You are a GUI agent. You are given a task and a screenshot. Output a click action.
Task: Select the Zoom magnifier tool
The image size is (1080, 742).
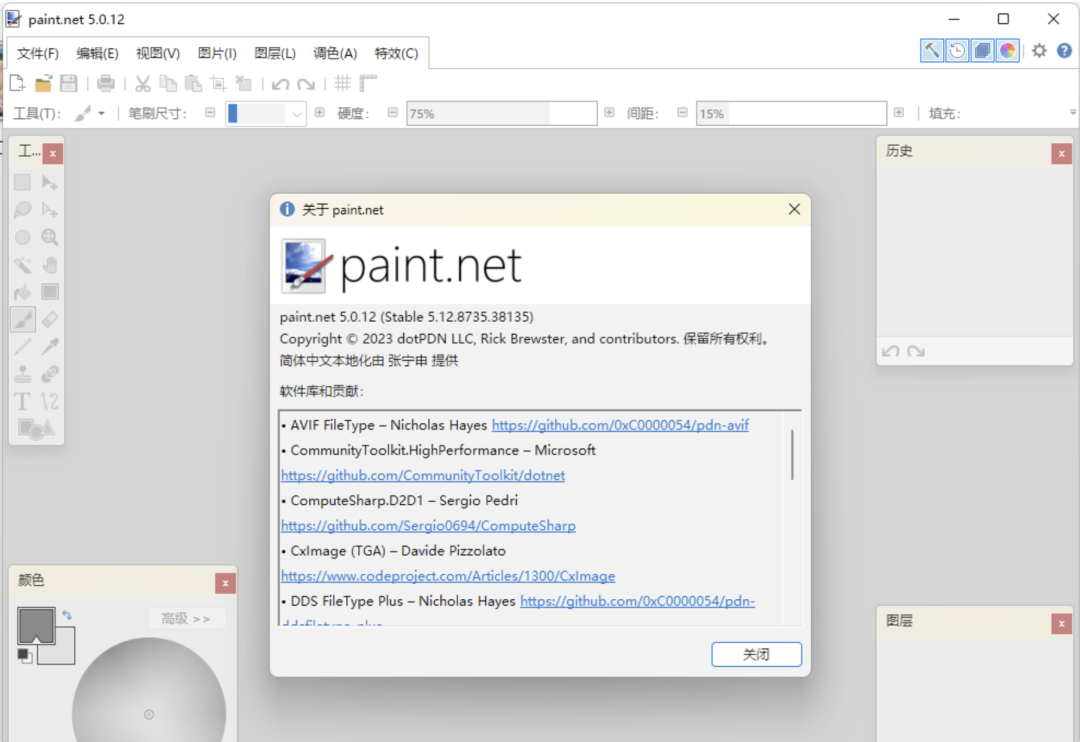[x=50, y=238]
